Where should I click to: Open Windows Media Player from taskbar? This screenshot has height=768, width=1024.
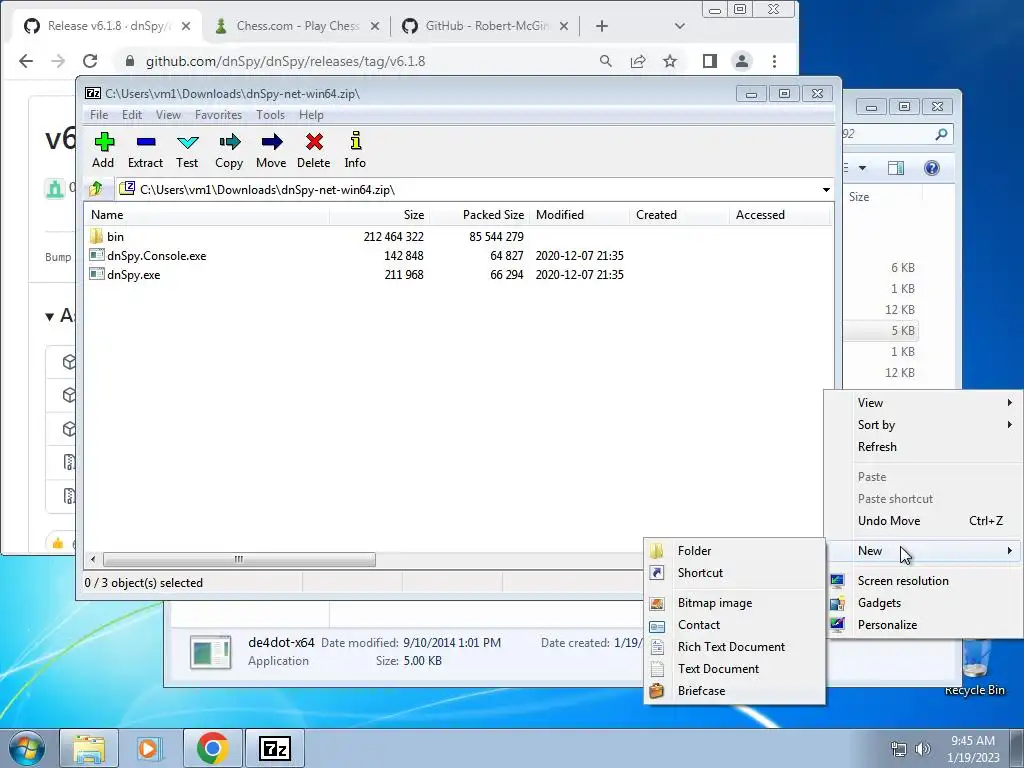(149, 748)
